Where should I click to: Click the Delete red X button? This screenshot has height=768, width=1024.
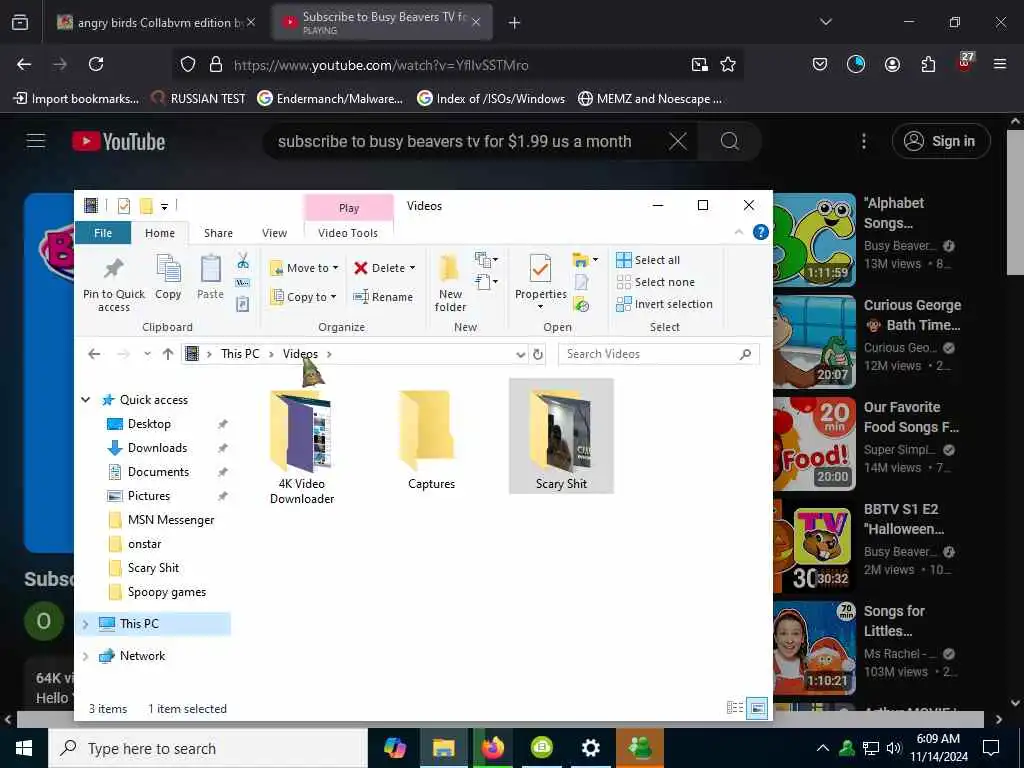(384, 268)
